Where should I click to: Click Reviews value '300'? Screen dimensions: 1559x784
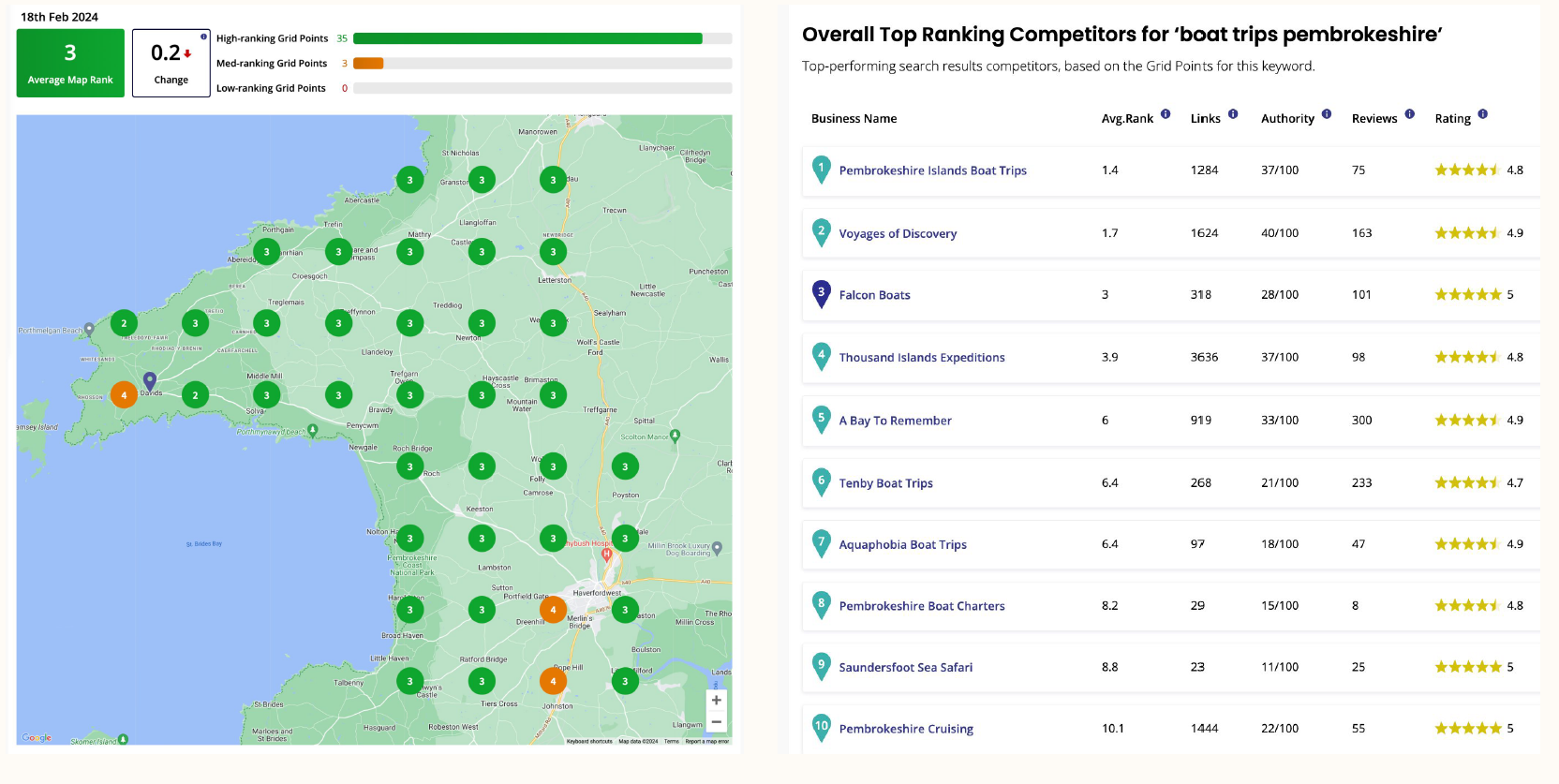coord(1361,420)
